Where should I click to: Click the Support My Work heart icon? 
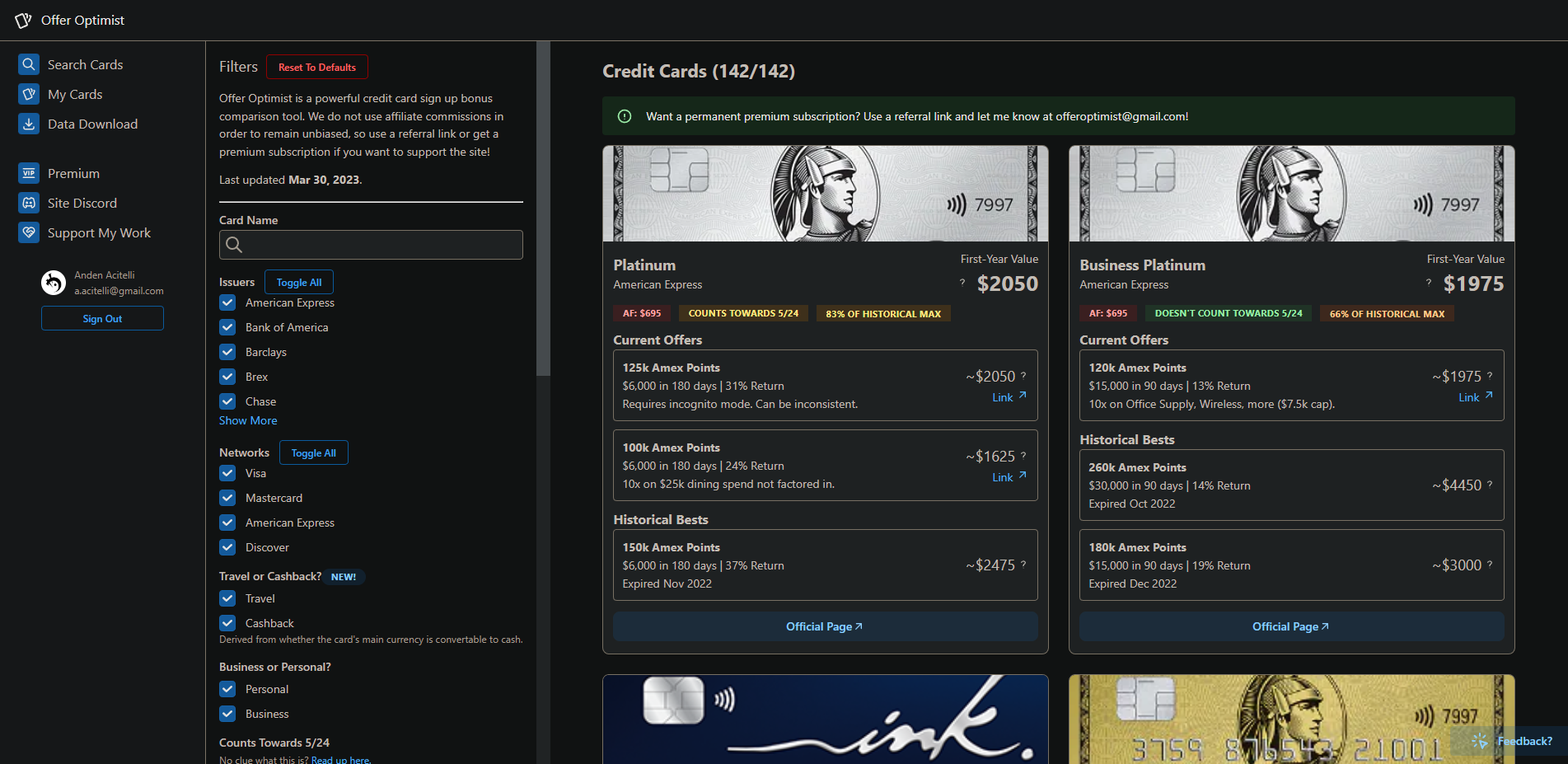(29, 232)
